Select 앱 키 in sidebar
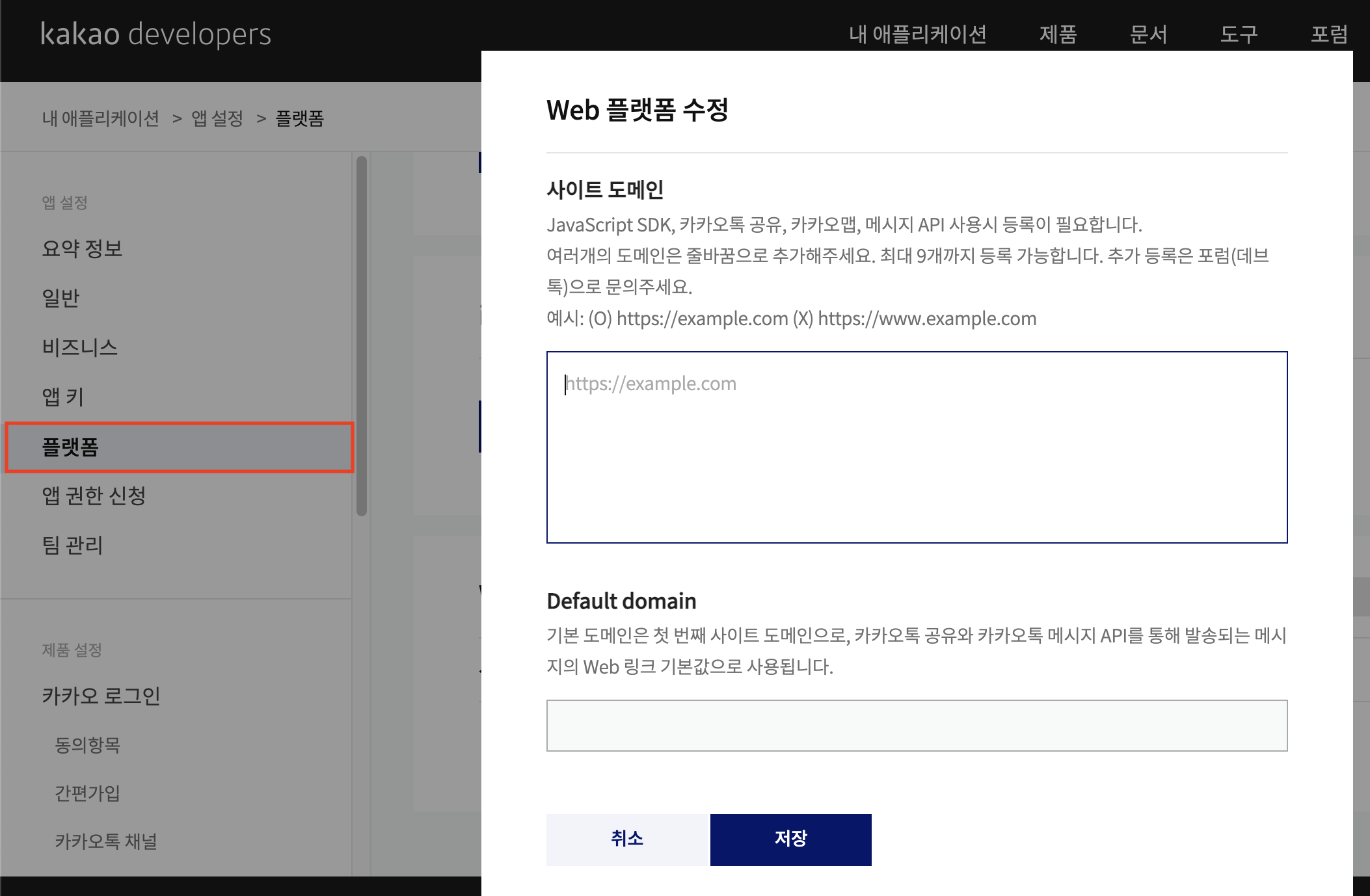The width and height of the screenshot is (1370, 896). [62, 397]
